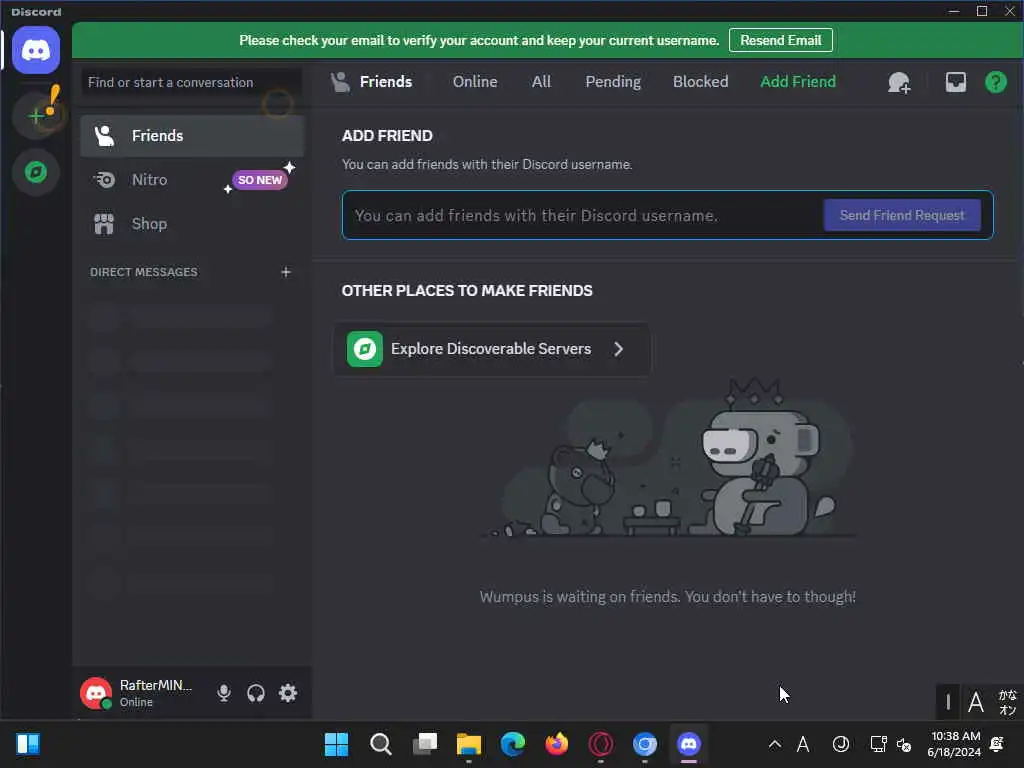Click the Resend Email button

pyautogui.click(x=780, y=40)
